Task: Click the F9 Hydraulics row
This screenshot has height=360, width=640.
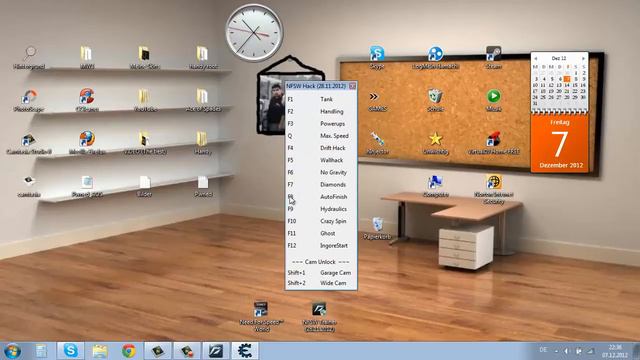Action: (321, 209)
